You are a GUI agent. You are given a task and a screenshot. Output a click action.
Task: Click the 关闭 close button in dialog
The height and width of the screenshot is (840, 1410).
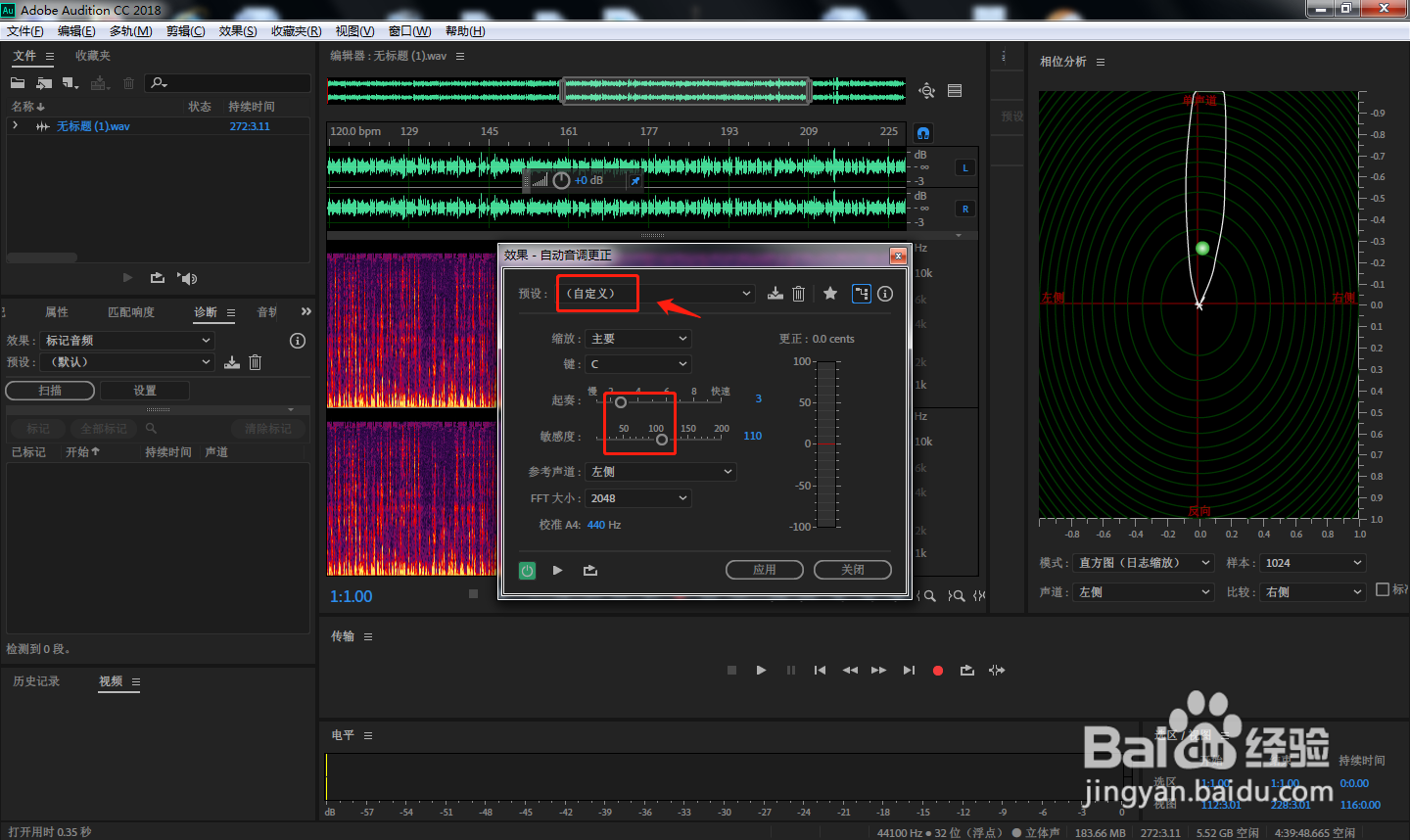[x=853, y=570]
